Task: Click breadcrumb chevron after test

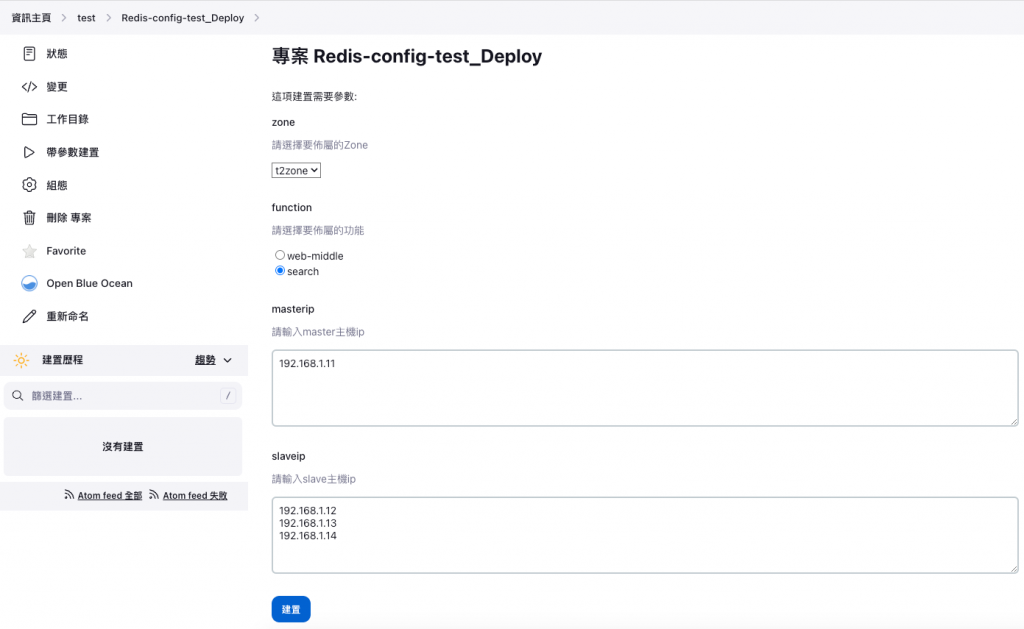Action: pos(108,18)
